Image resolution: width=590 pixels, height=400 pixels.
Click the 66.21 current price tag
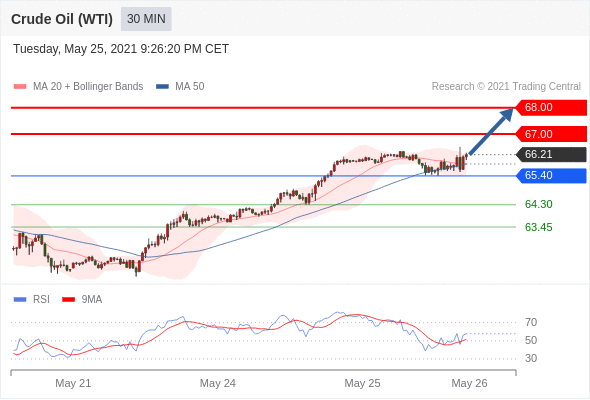pos(551,154)
